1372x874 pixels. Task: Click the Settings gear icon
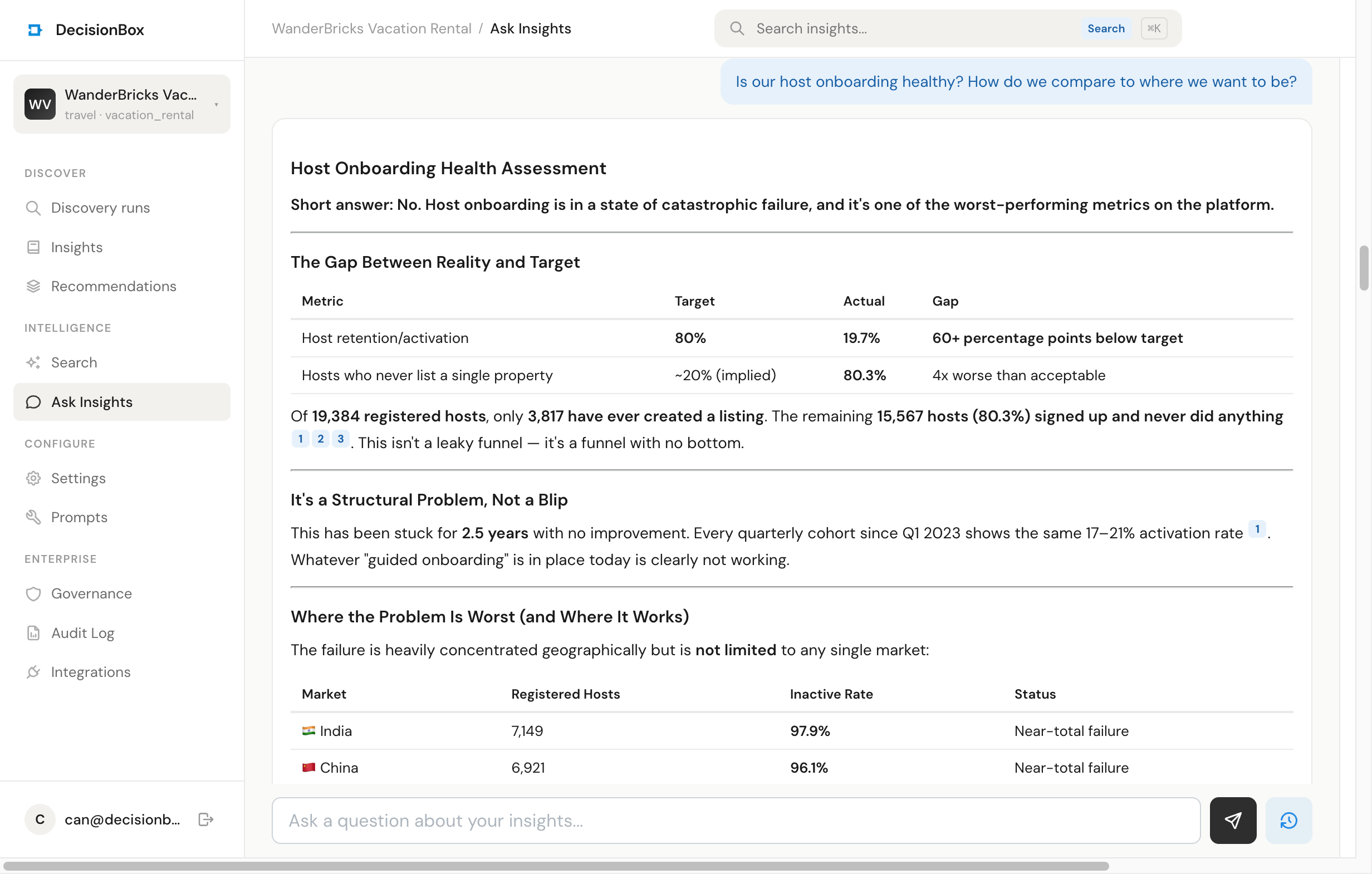(33, 478)
